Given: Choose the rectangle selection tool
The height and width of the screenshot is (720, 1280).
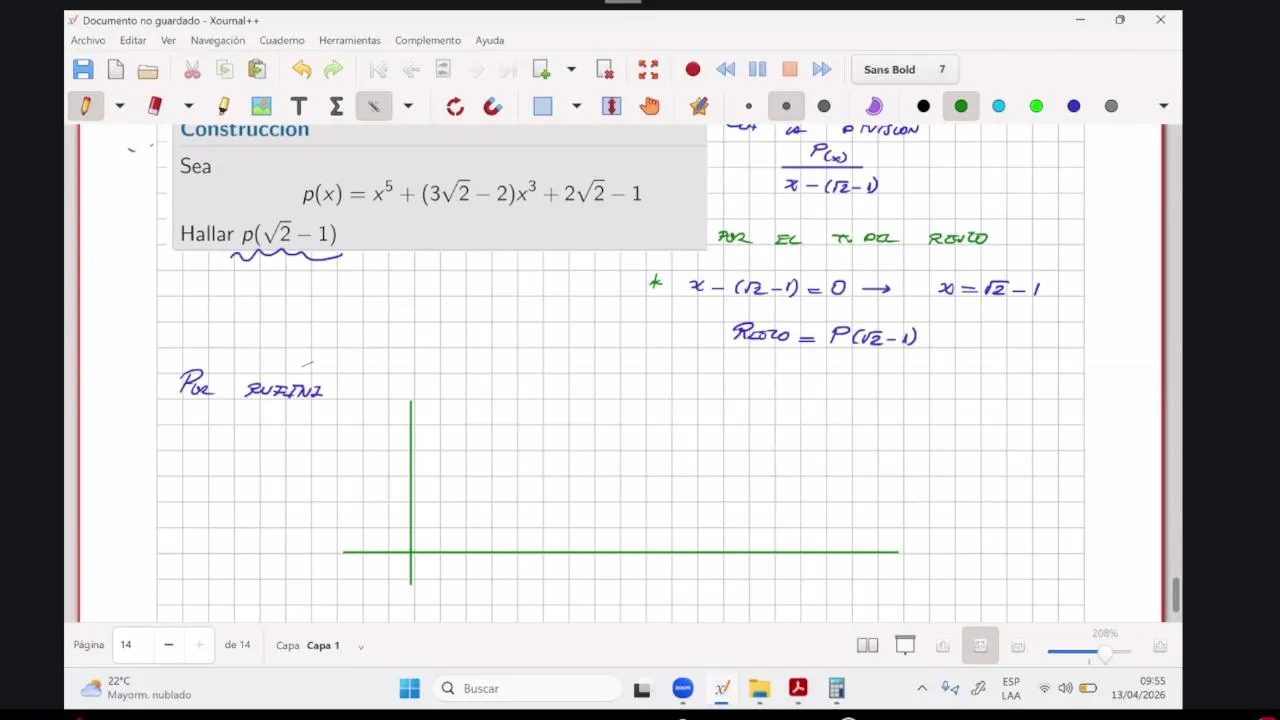Looking at the screenshot, I should coord(543,106).
